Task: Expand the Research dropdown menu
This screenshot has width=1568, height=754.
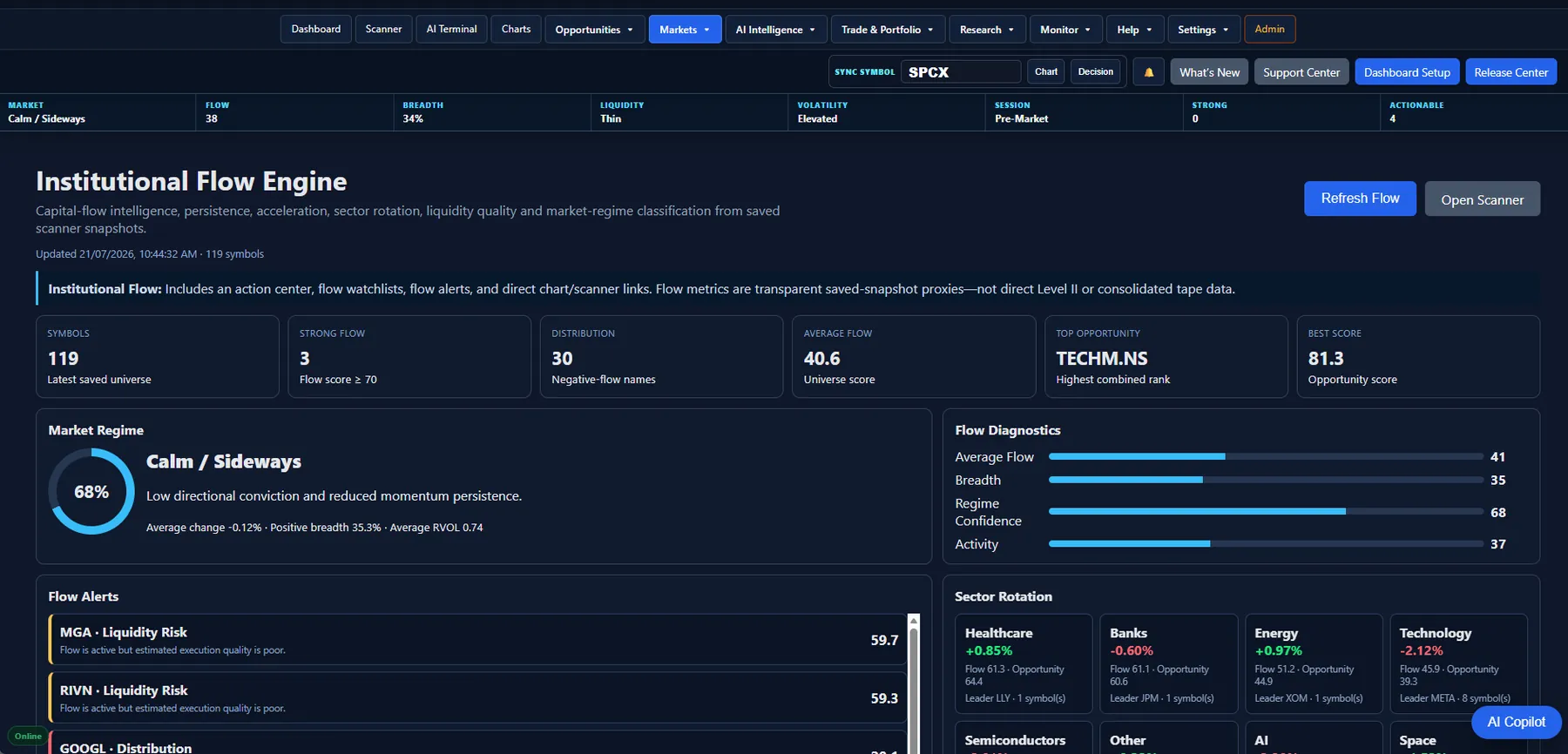Action: [x=987, y=30]
